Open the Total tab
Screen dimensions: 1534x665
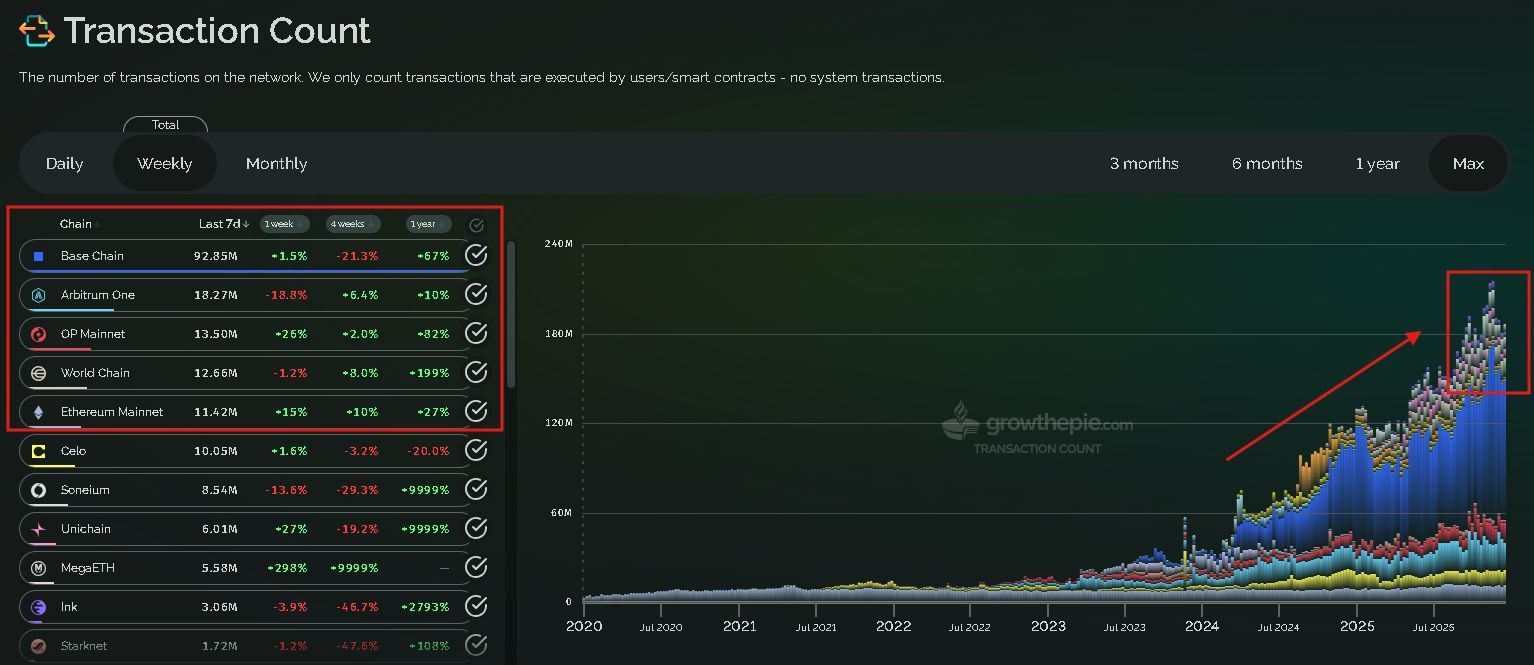point(165,125)
